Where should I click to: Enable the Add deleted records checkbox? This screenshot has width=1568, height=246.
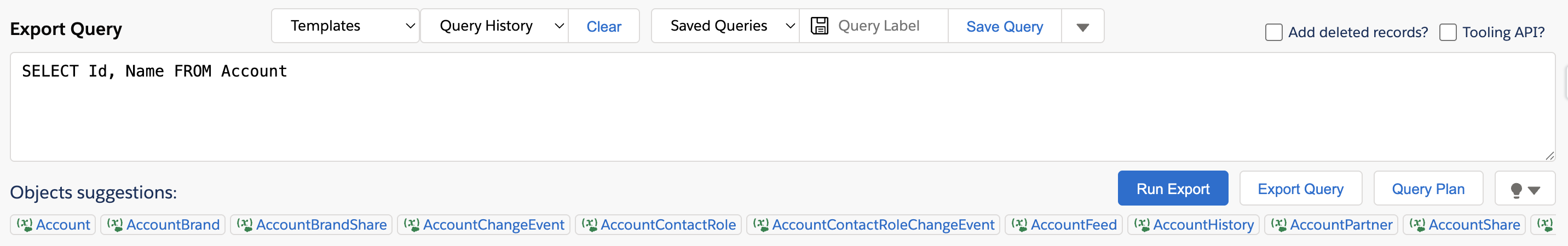pyautogui.click(x=1273, y=32)
